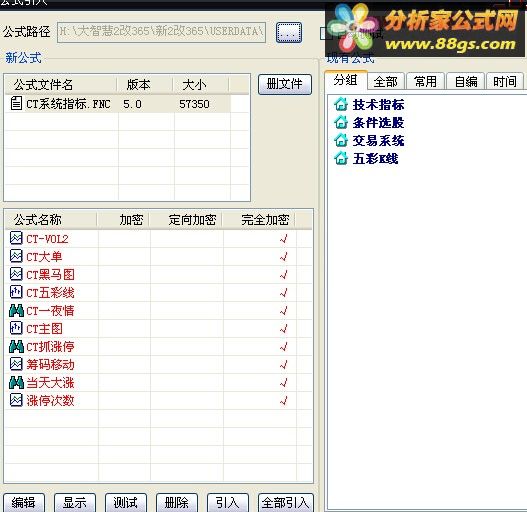Sort by the 公式文件名 column header
The image size is (527, 512).
coord(61,84)
